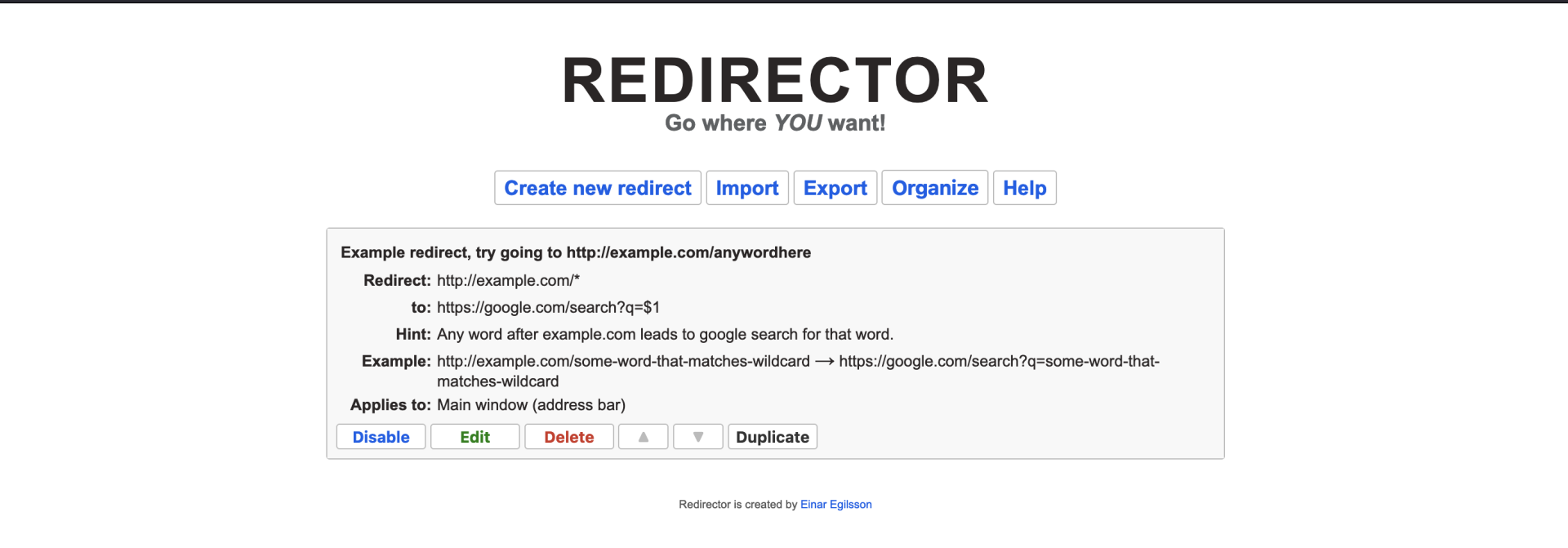The height and width of the screenshot is (548, 1568).
Task: Click the Import button
Action: pyautogui.click(x=746, y=188)
